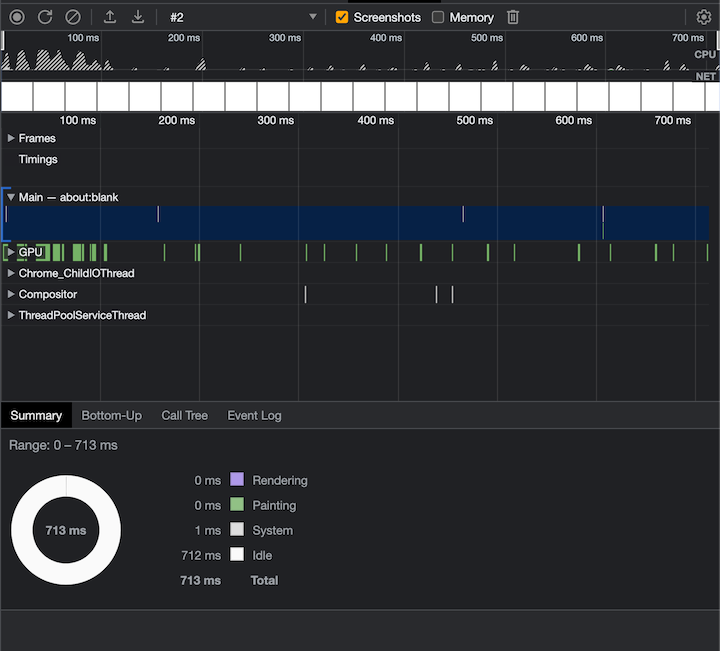Click the clear recording icon
Image resolution: width=720 pixels, height=651 pixels.
coord(72,17)
